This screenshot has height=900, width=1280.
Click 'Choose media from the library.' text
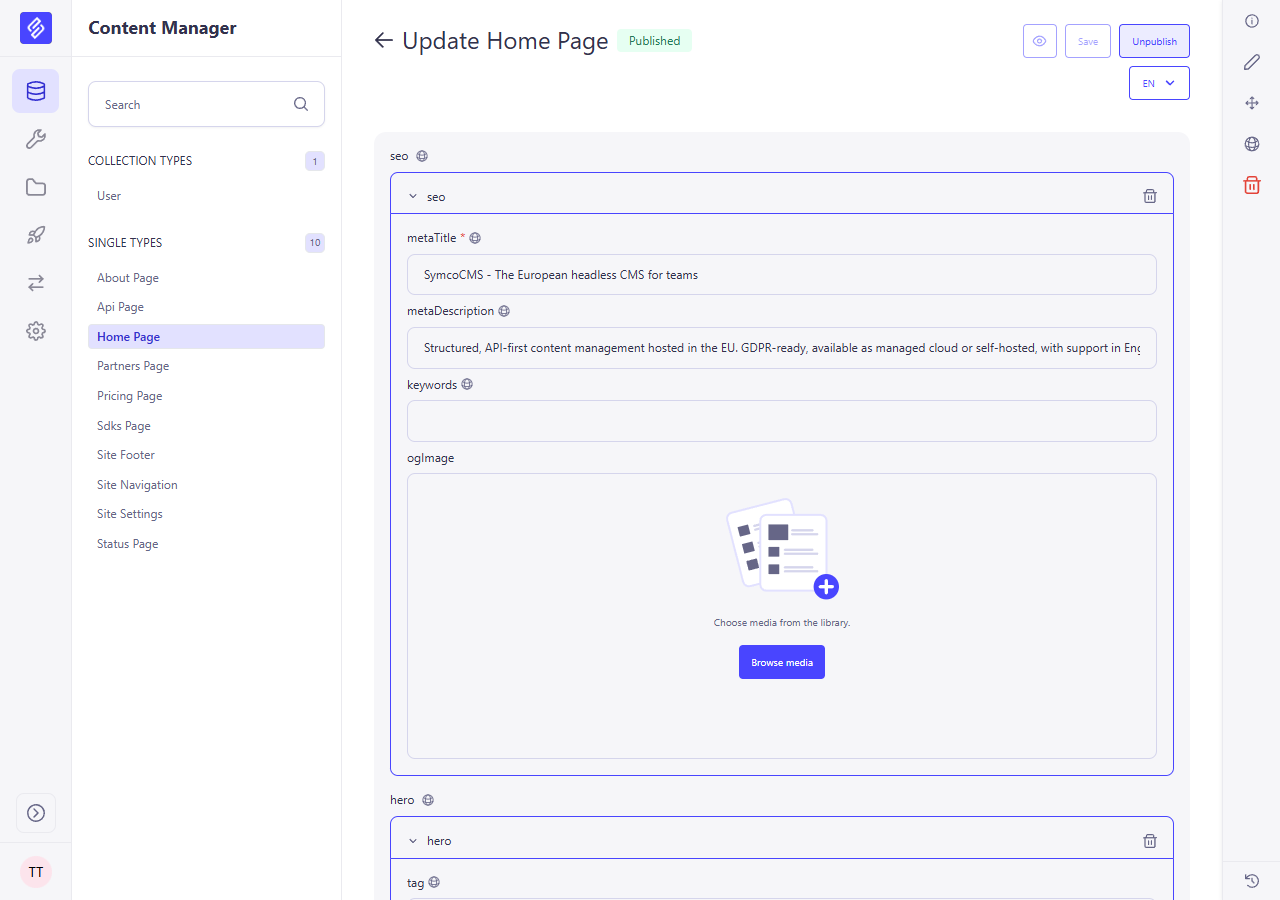[x=782, y=622]
